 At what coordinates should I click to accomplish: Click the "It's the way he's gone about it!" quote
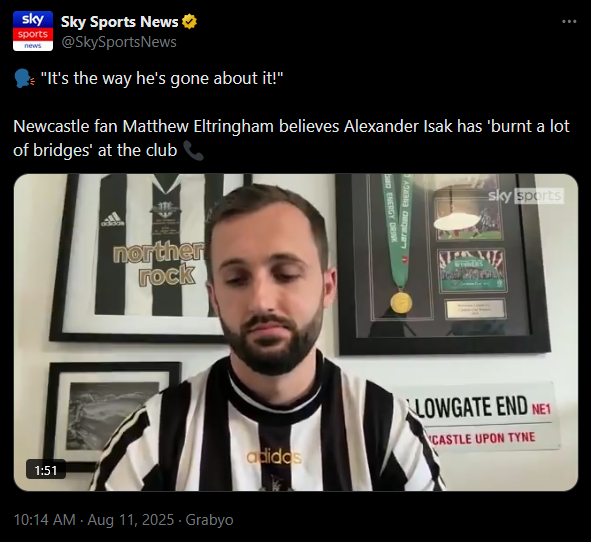coord(162,78)
